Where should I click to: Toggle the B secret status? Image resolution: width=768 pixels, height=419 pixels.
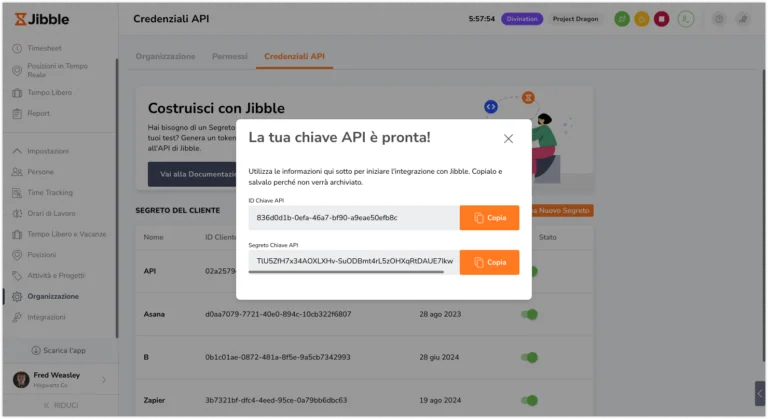tap(529, 357)
